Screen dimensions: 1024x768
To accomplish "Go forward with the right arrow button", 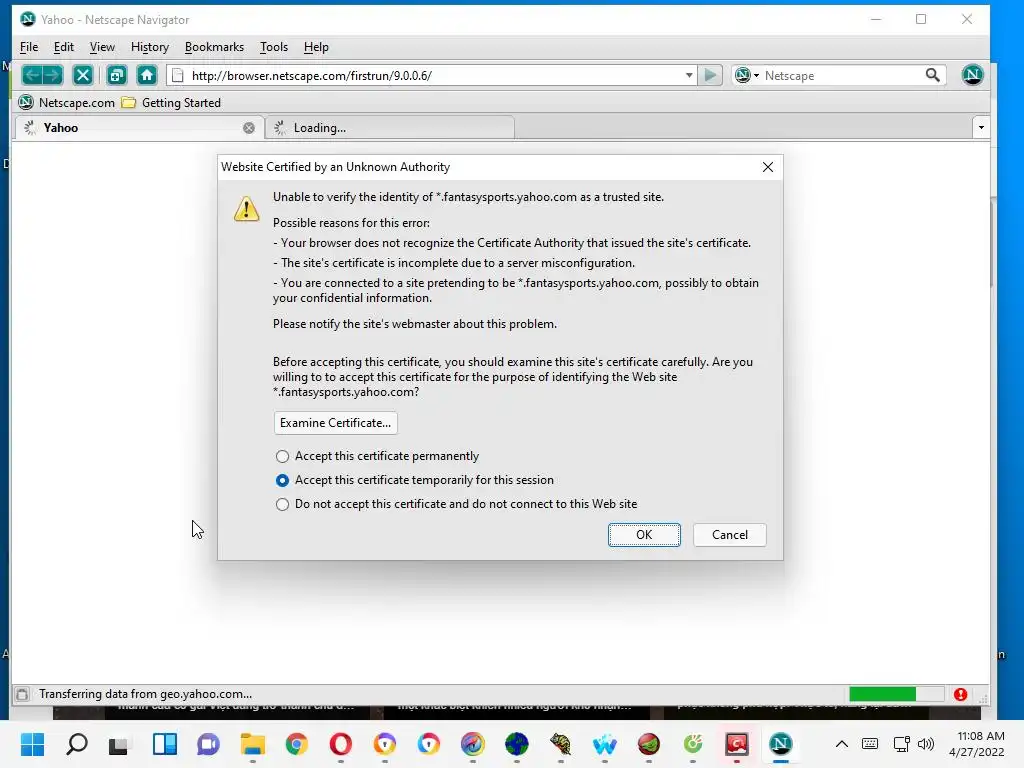I will point(53,75).
